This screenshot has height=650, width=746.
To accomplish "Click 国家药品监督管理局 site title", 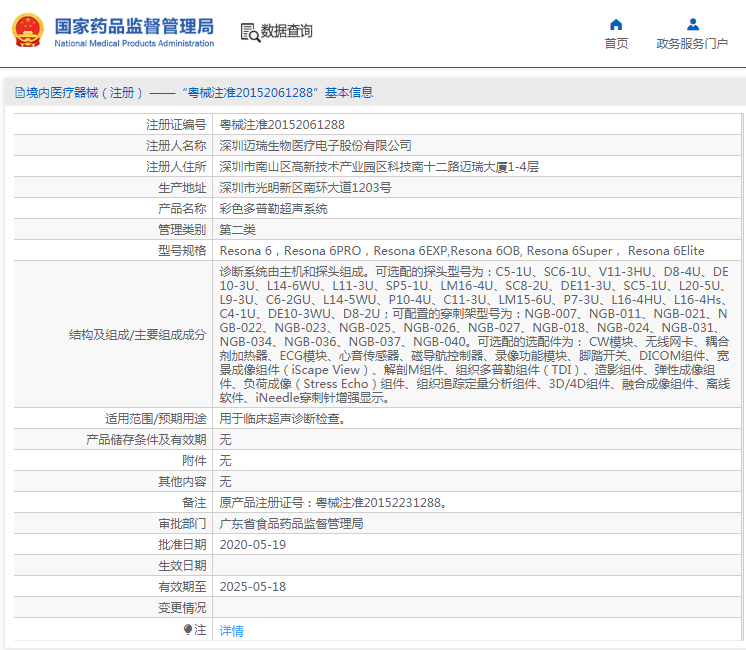I will click(134, 26).
